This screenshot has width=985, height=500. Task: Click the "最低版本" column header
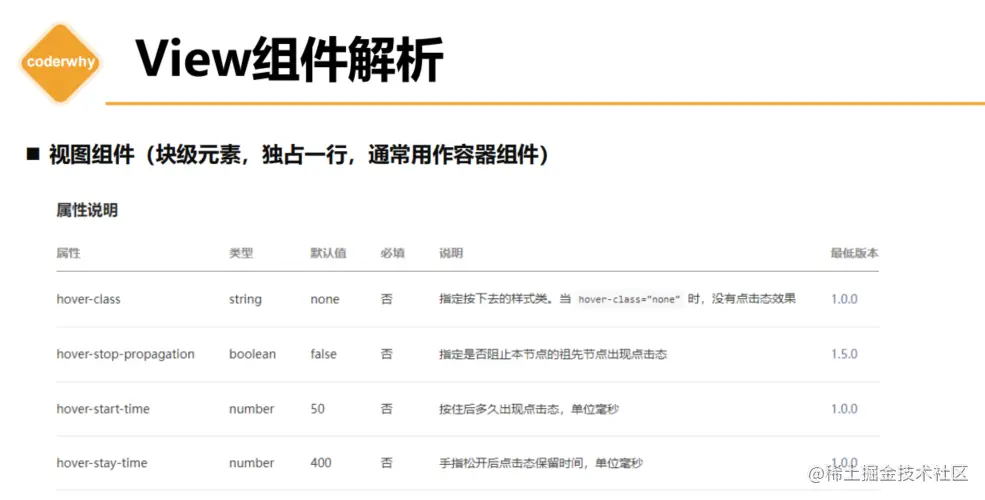pyautogui.click(x=854, y=253)
